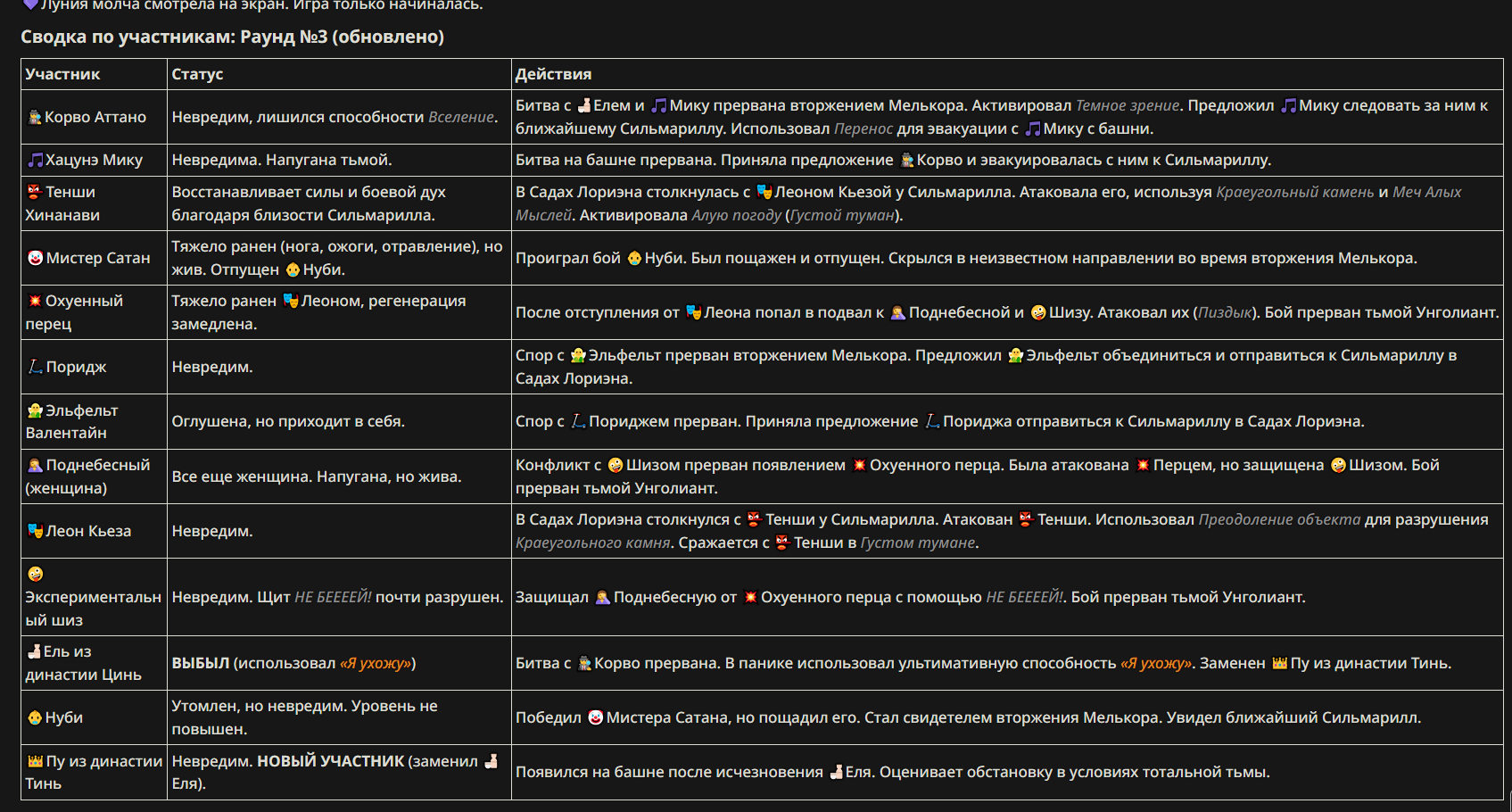
Task: Click the clown emoji beside Мистер Сатан in Участник column
Action: (35, 258)
